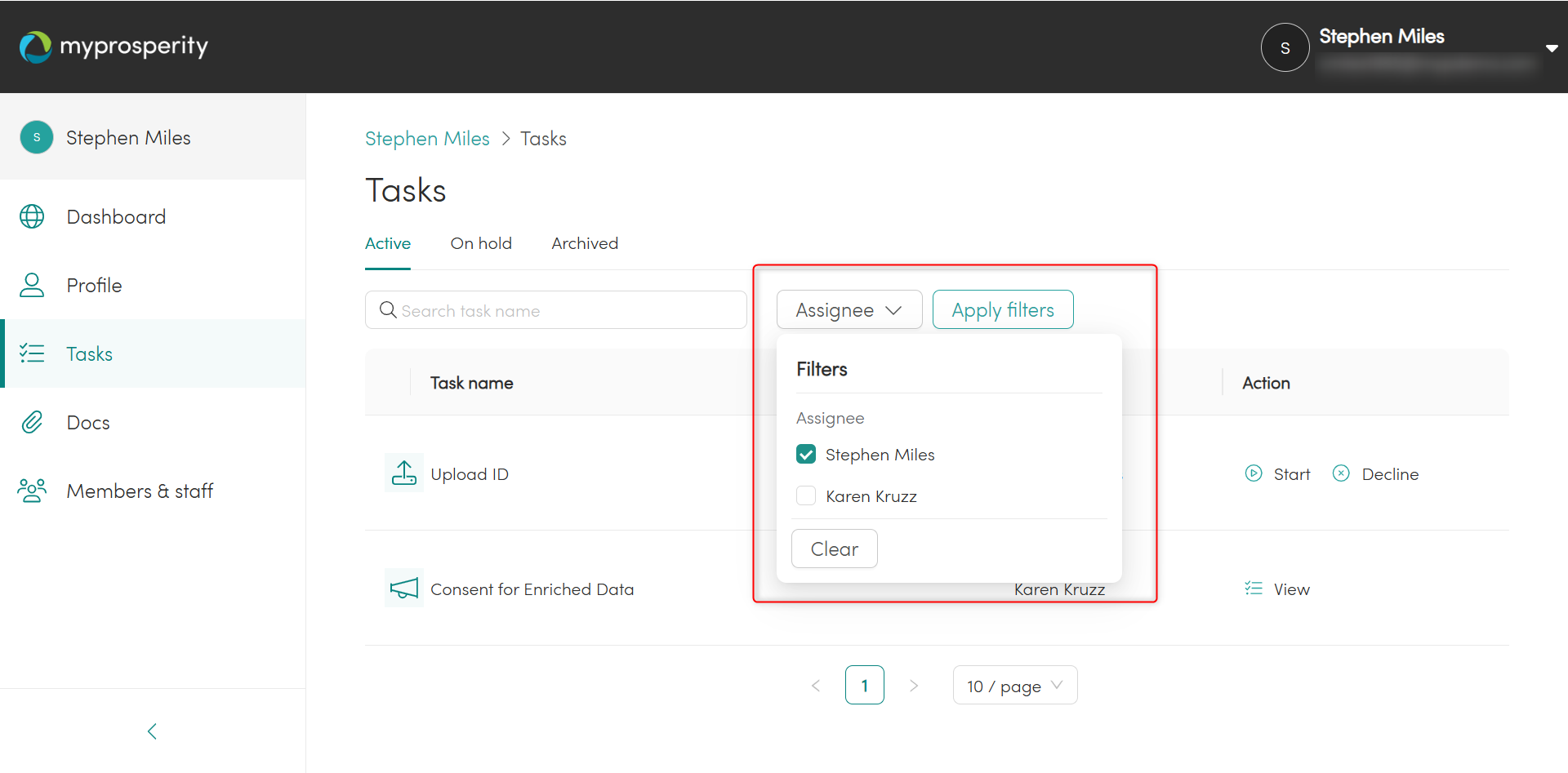
Task: Click Consent for Enriched Data task name
Action: pos(532,589)
